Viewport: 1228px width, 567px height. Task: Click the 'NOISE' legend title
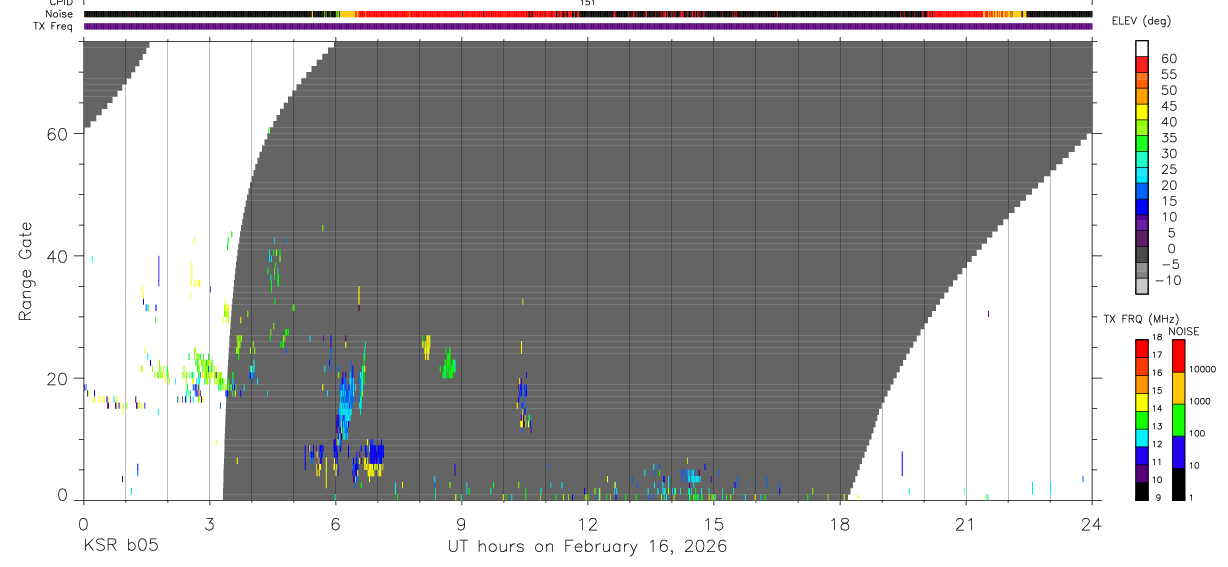click(x=1184, y=331)
